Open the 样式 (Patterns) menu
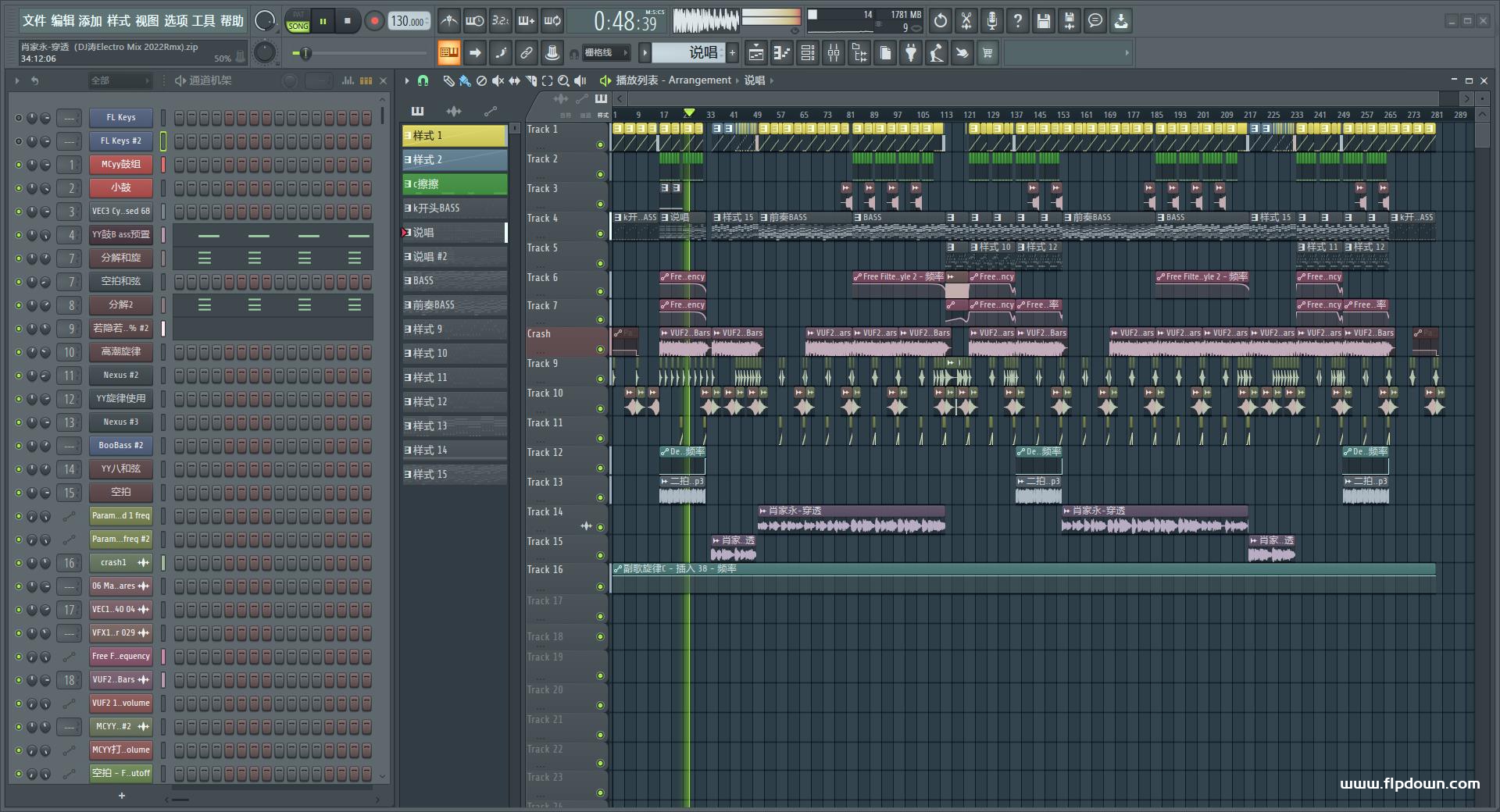This screenshot has height=812, width=1500. [119, 20]
